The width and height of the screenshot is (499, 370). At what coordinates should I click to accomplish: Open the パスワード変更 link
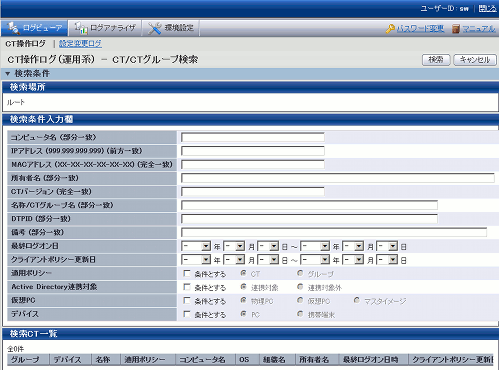click(420, 29)
